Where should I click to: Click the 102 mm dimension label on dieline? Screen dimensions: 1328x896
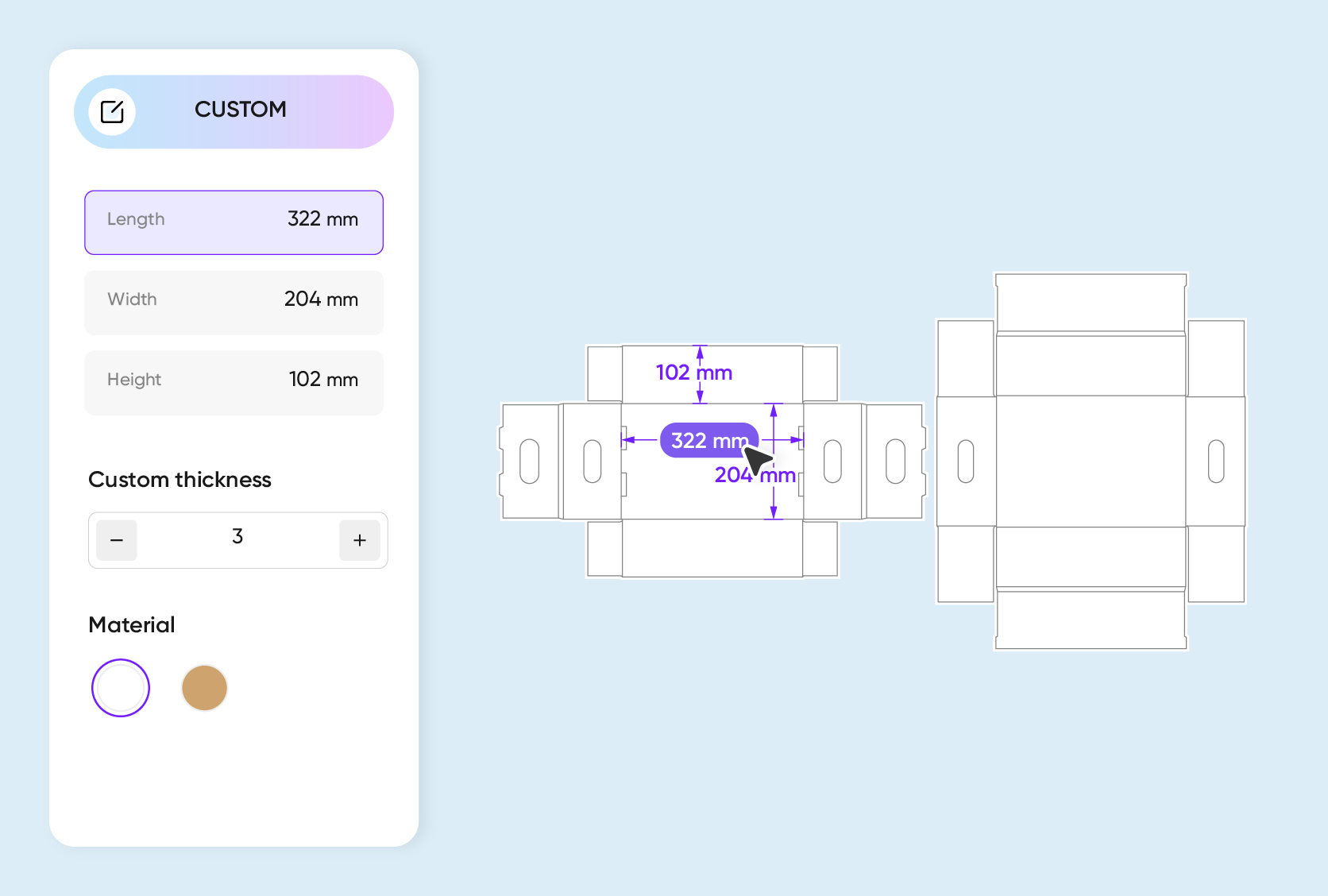(x=694, y=373)
